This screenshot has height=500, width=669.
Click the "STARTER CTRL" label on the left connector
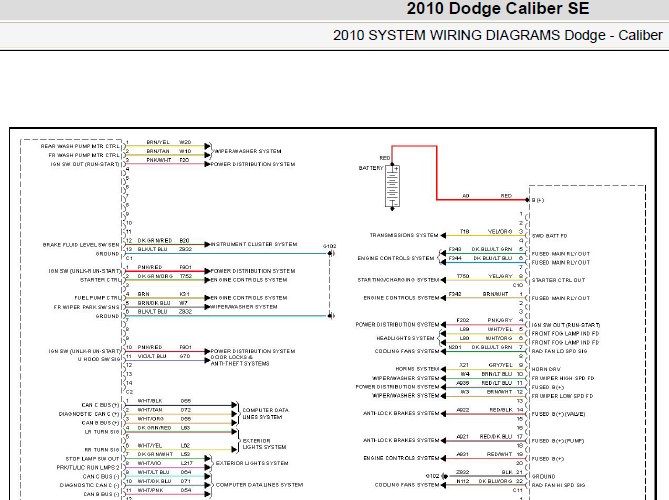click(x=100, y=280)
